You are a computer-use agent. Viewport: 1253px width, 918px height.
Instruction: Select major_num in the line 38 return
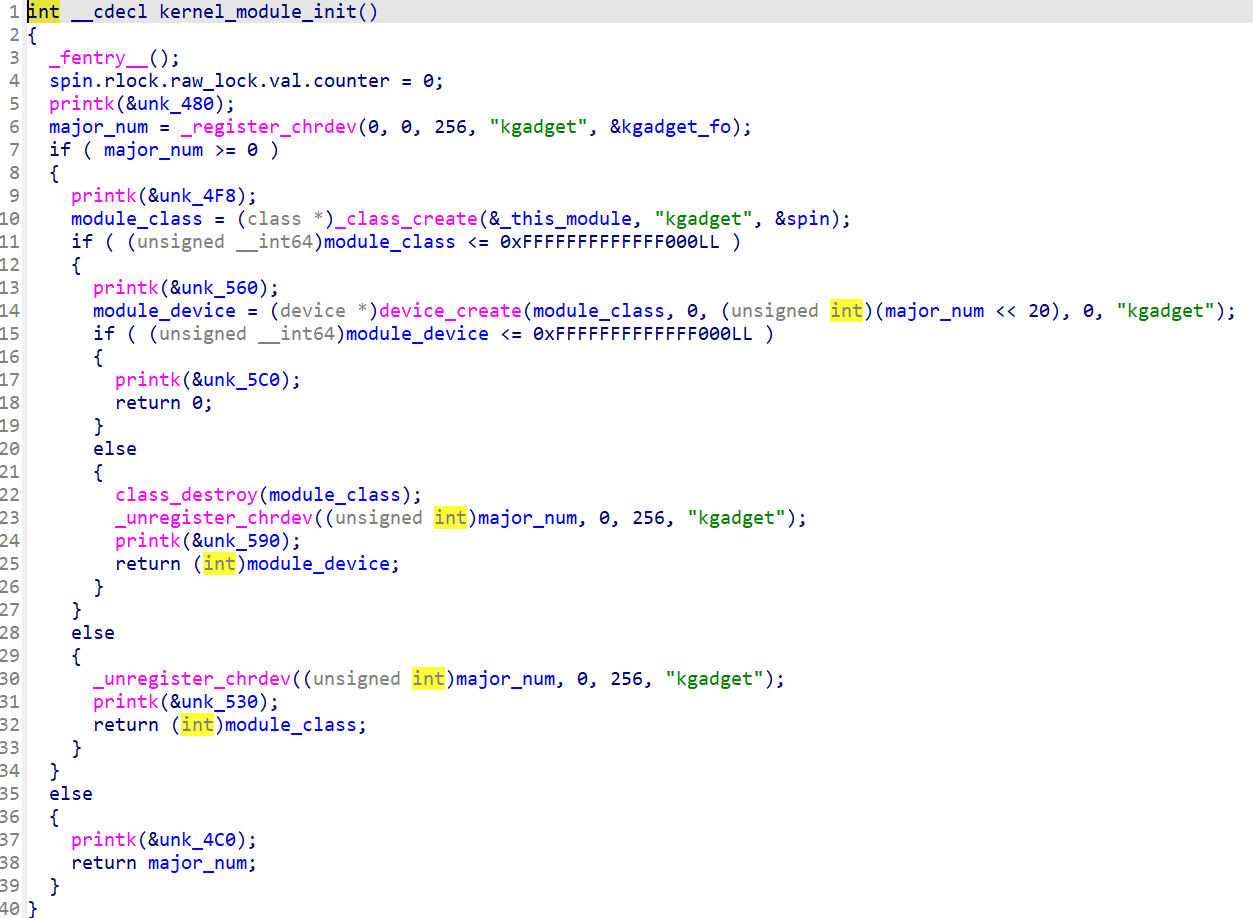pos(197,863)
